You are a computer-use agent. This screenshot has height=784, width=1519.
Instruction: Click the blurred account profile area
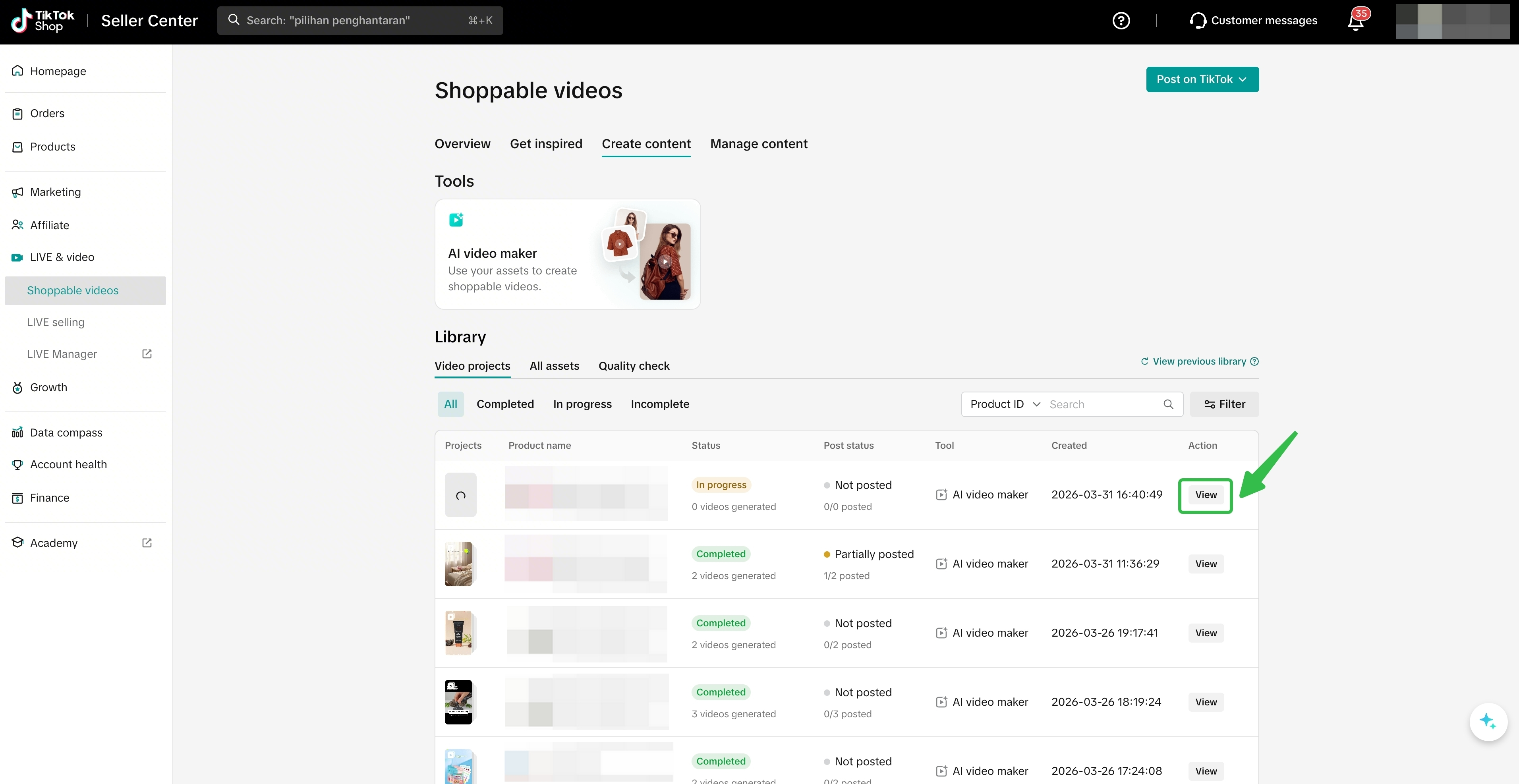pyautogui.click(x=1453, y=21)
